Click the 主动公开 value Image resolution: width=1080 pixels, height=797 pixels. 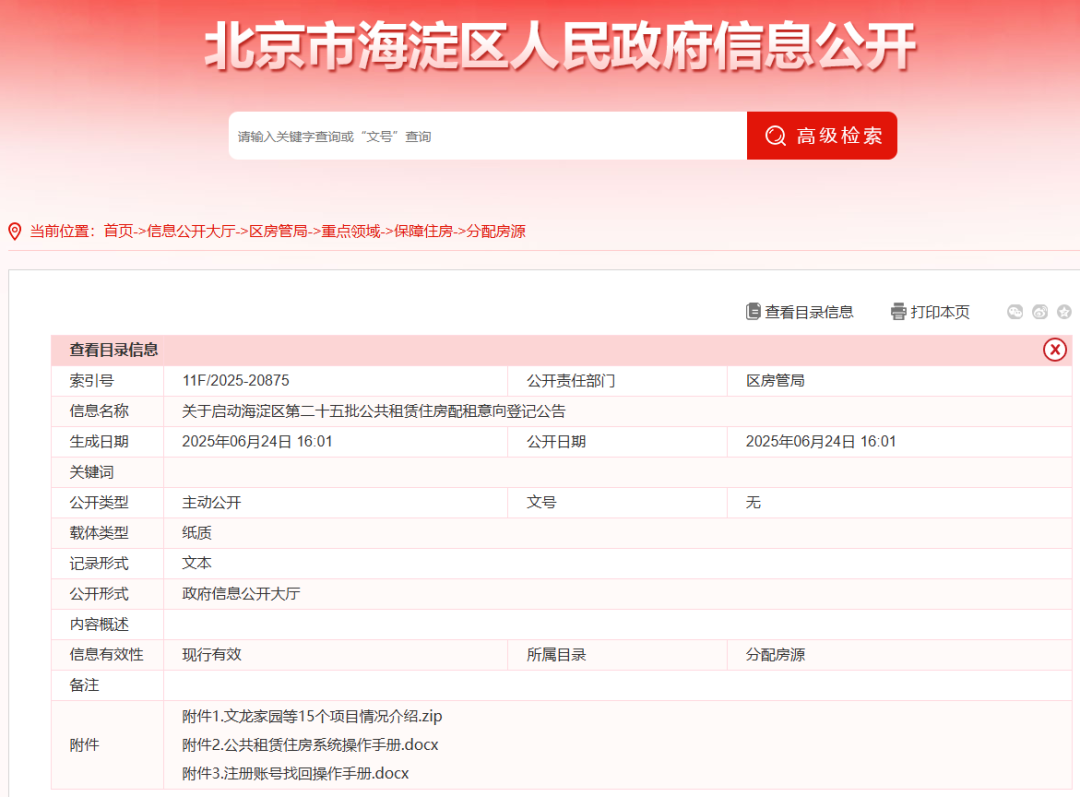coord(211,502)
